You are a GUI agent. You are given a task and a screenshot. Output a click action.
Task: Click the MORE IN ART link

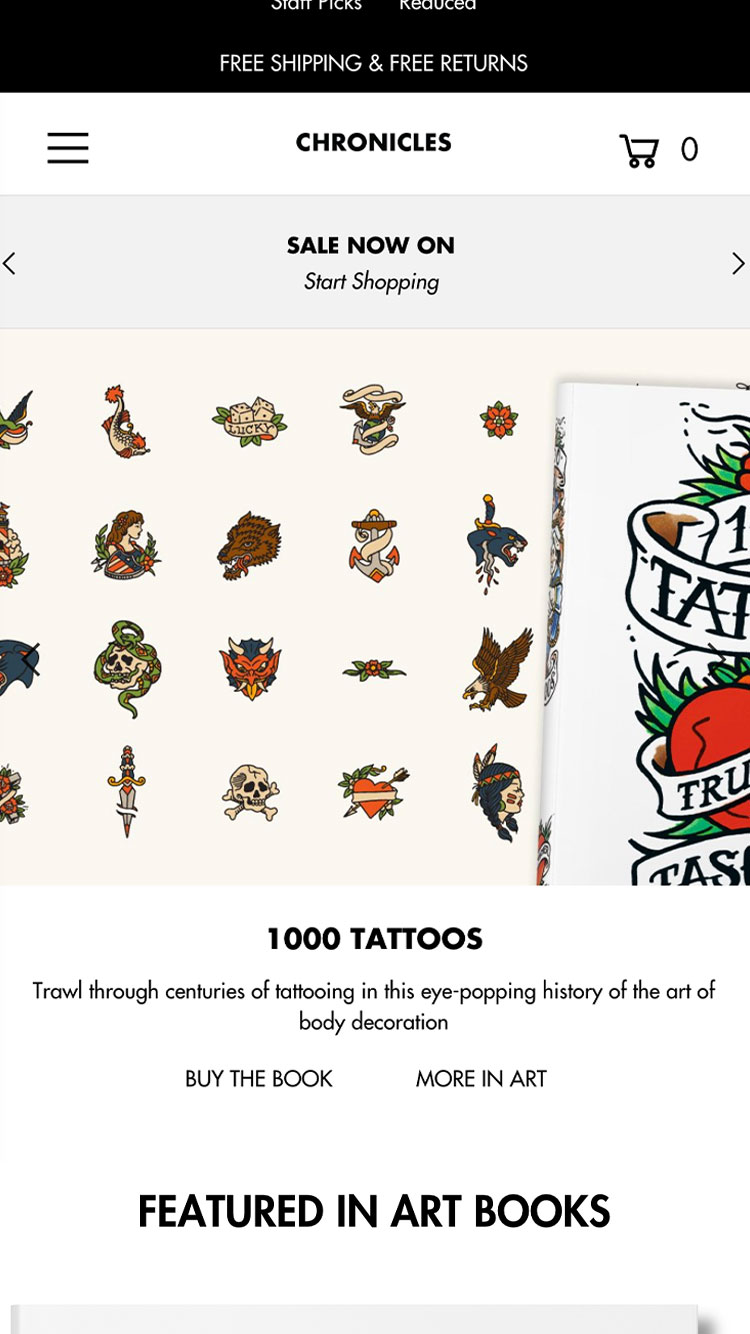point(481,1078)
